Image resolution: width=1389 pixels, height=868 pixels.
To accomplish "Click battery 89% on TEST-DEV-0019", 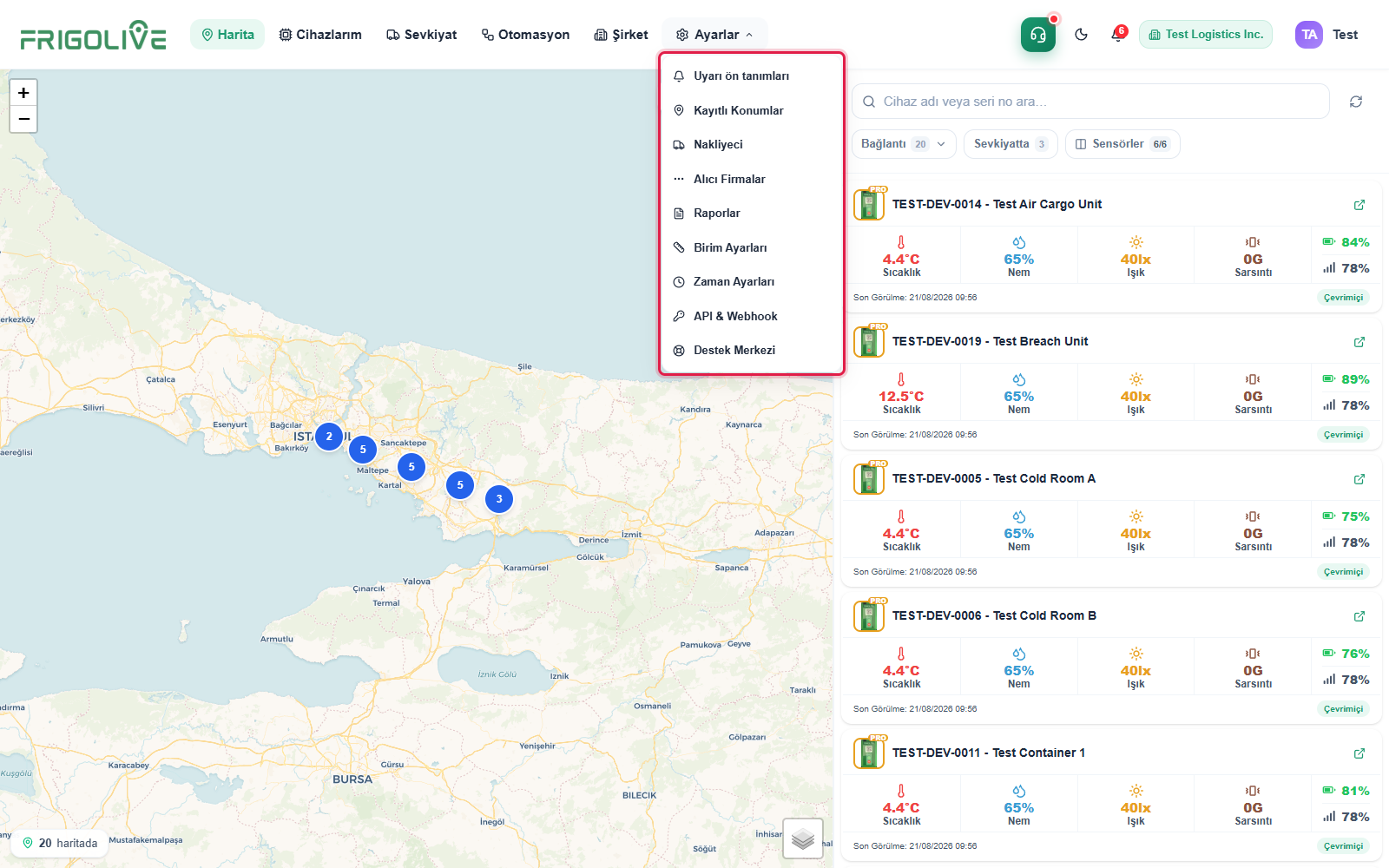I will [1346, 379].
